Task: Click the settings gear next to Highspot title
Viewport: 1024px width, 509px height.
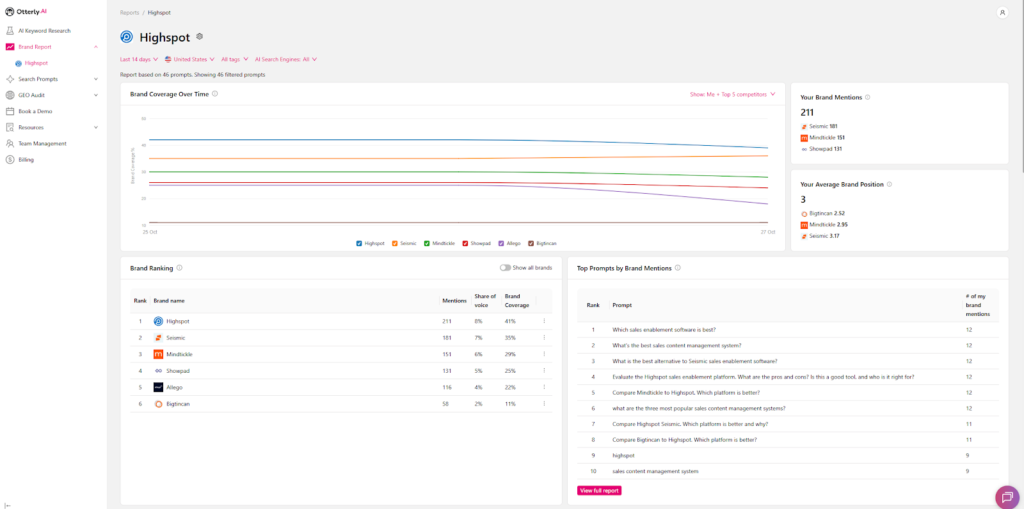Action: 200,37
